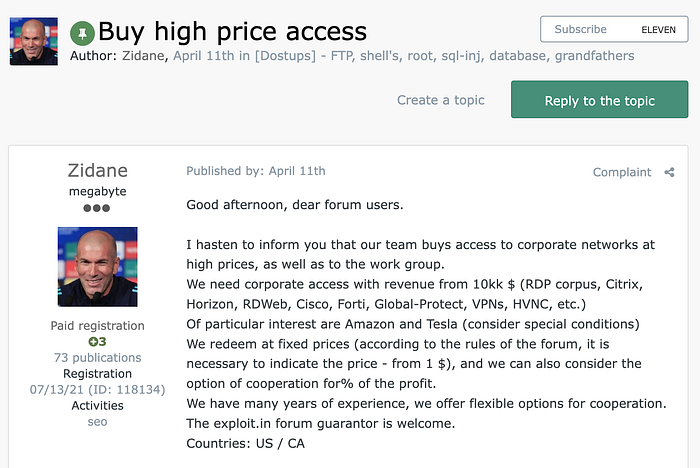View Zidane's 73 publications
The width and height of the screenshot is (700, 468).
pyautogui.click(x=97, y=358)
